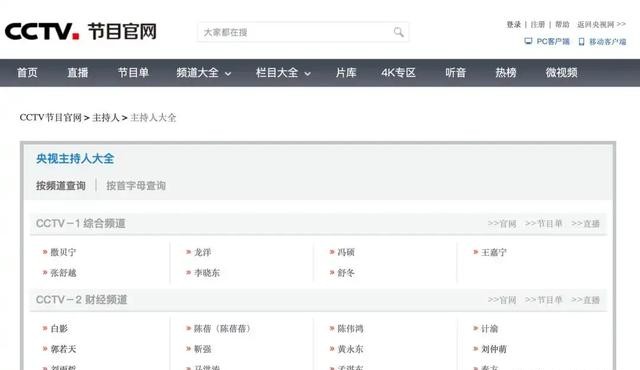
Task: Open the 节目单 navigation item
Action: coord(133,73)
